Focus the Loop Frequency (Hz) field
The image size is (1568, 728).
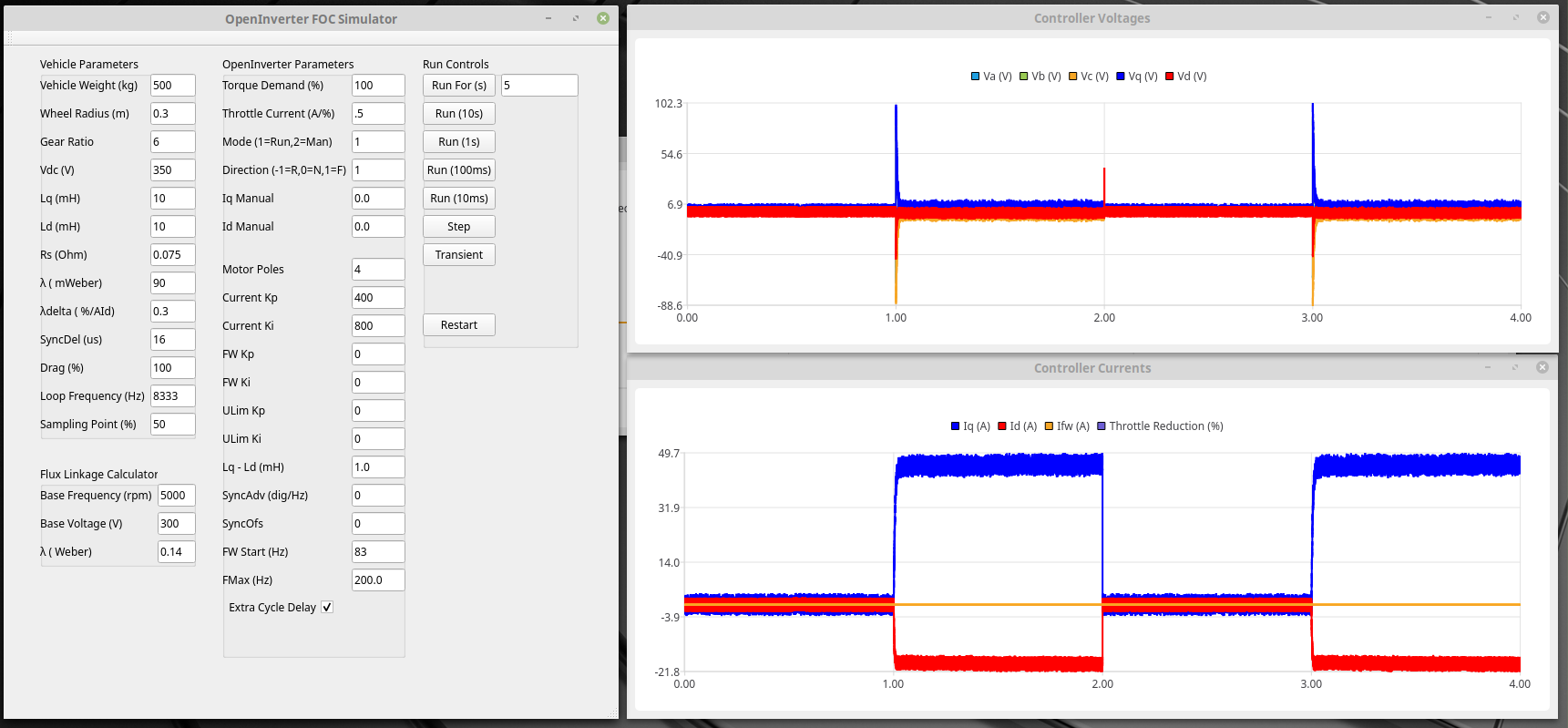172,396
